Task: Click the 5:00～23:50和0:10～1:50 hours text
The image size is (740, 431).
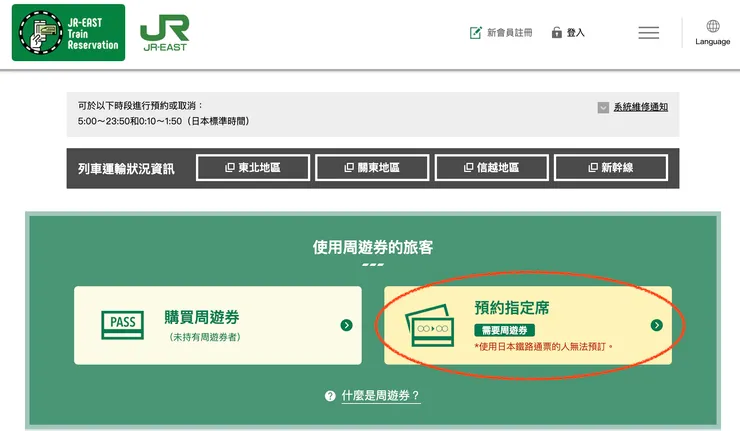Action: (164, 121)
